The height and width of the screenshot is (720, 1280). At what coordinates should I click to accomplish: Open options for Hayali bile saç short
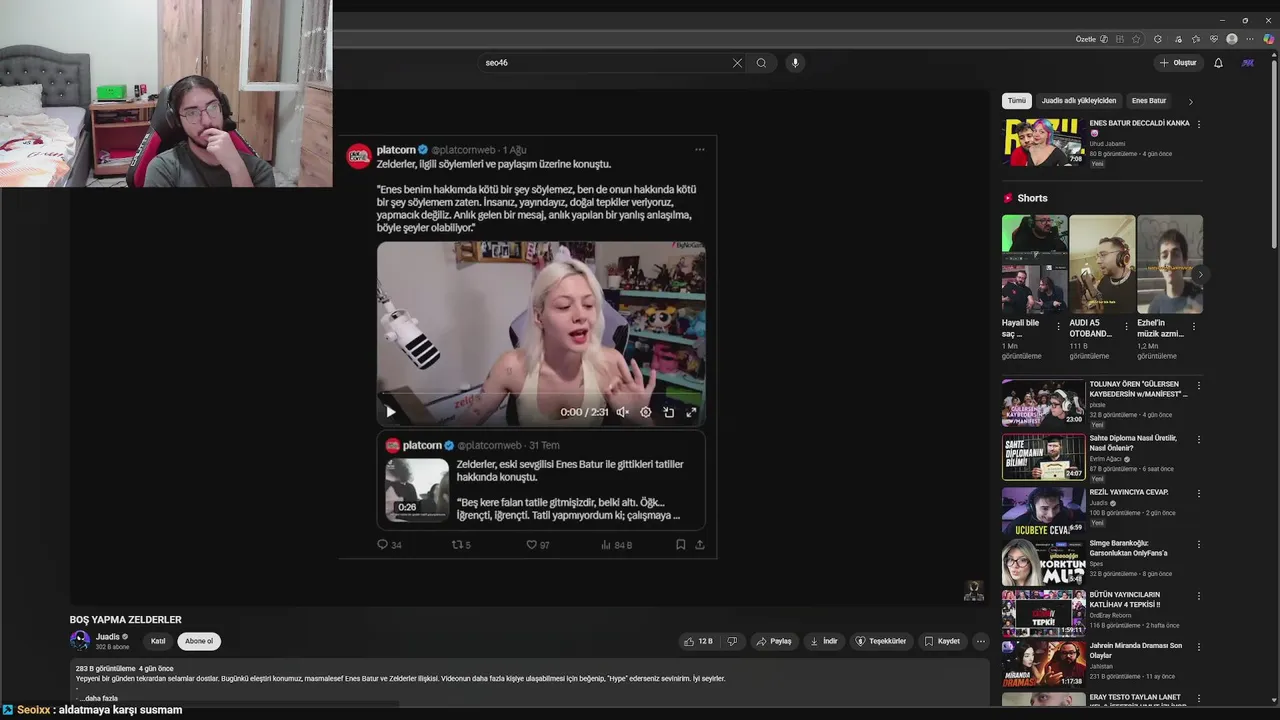[1059, 326]
